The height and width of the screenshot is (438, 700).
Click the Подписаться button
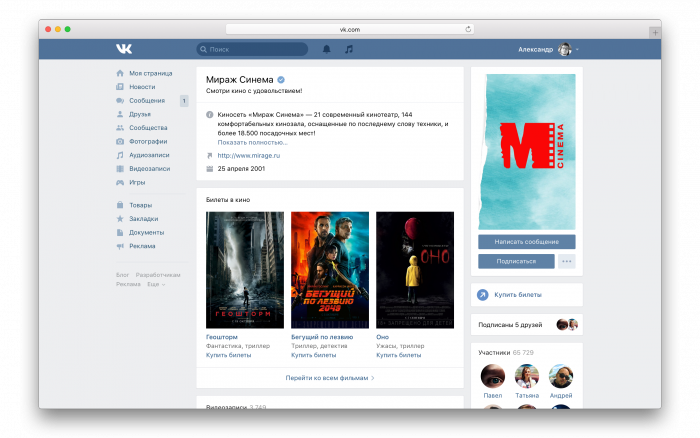[516, 261]
